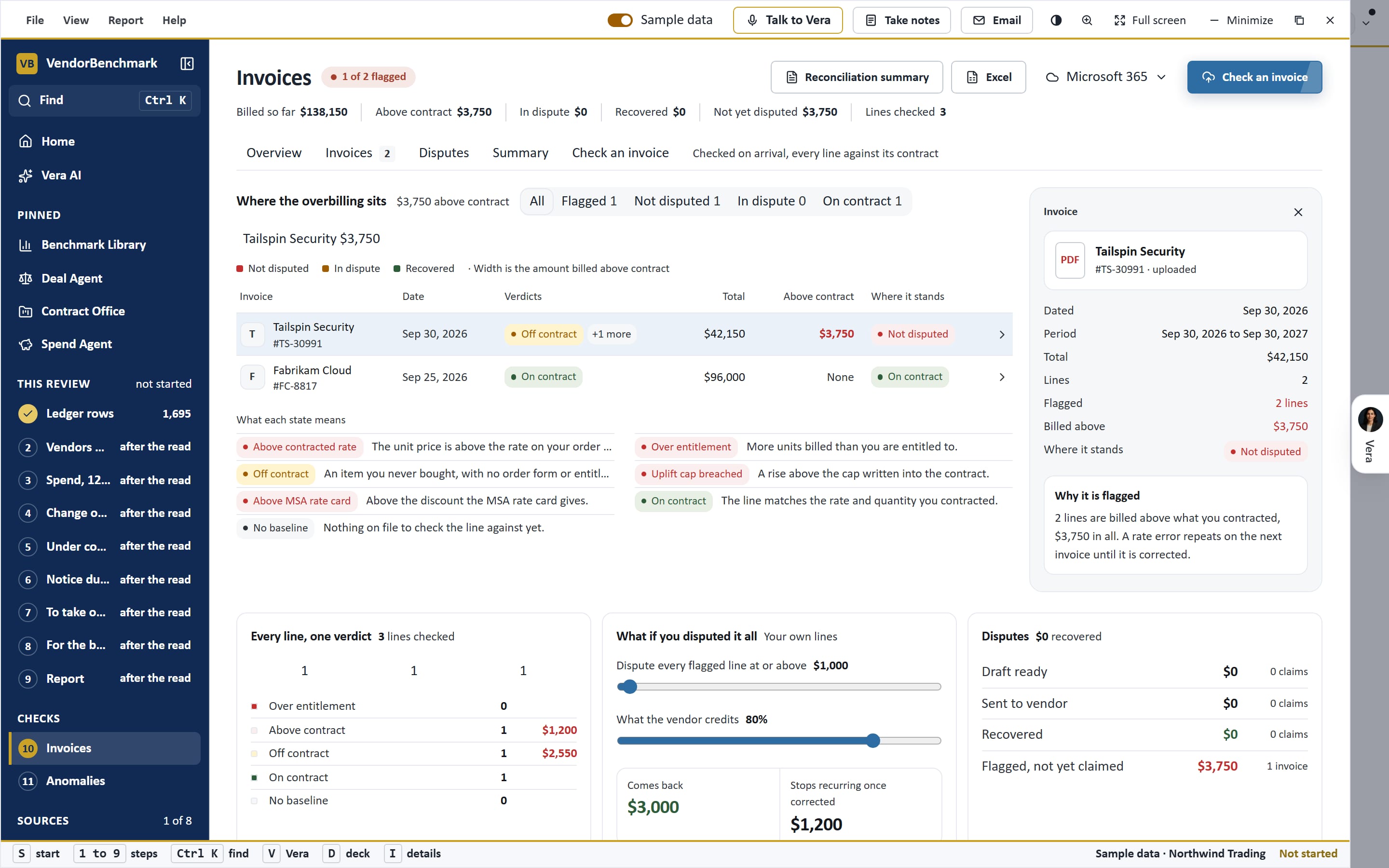Image resolution: width=1389 pixels, height=868 pixels.
Task: Open pinned Deal Agent
Action: point(105,278)
